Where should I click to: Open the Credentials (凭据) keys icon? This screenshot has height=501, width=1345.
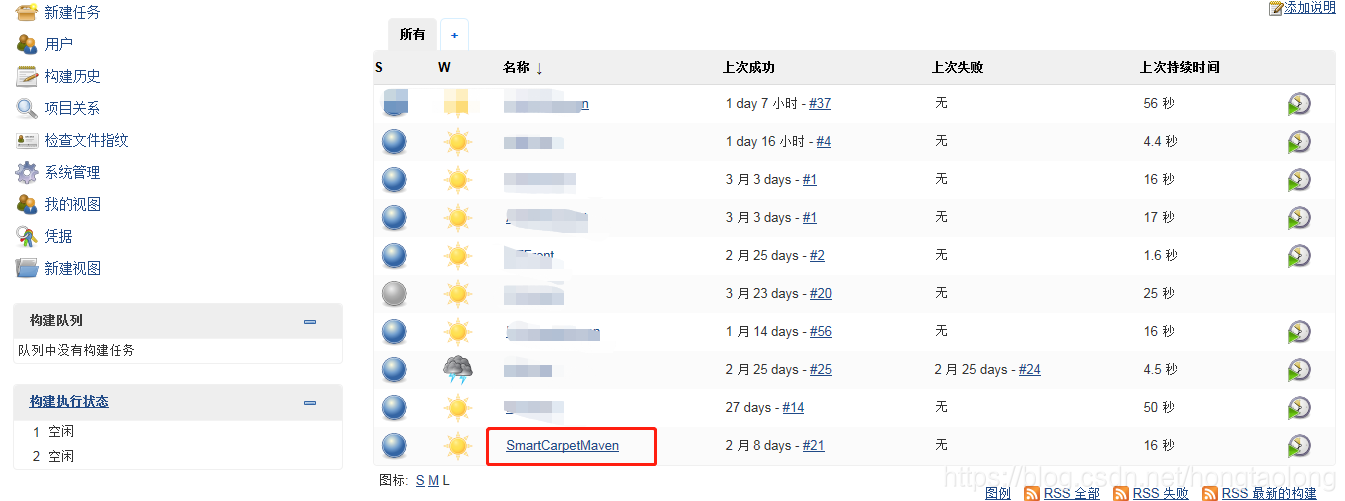click(26, 236)
